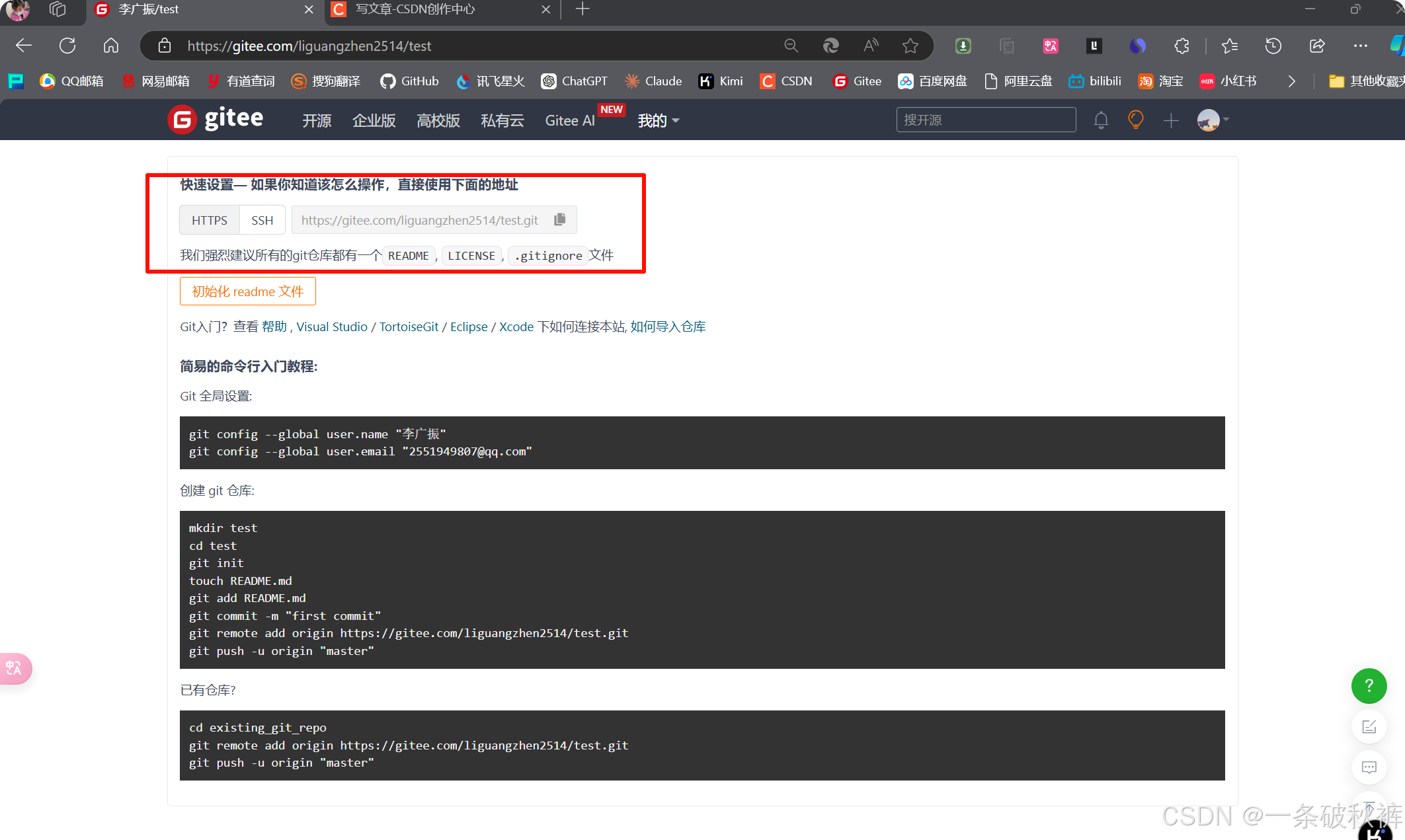Click the orange lightbulb icon in Gitee header
Screen dimensions: 1405x840
point(1136,120)
